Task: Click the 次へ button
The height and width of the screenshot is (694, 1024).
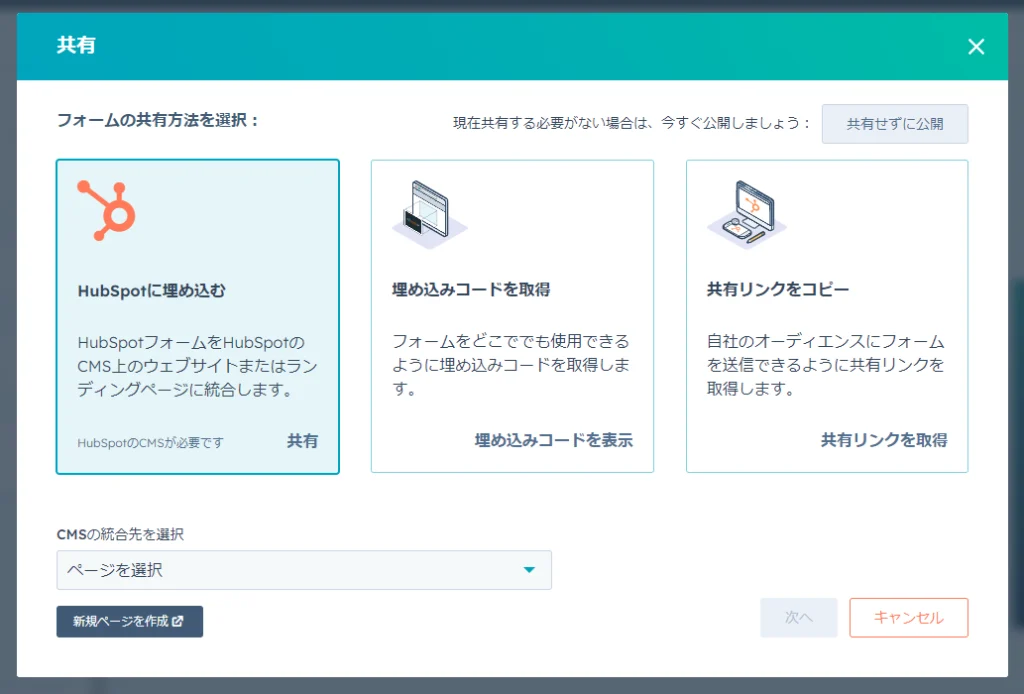Action: click(x=799, y=618)
